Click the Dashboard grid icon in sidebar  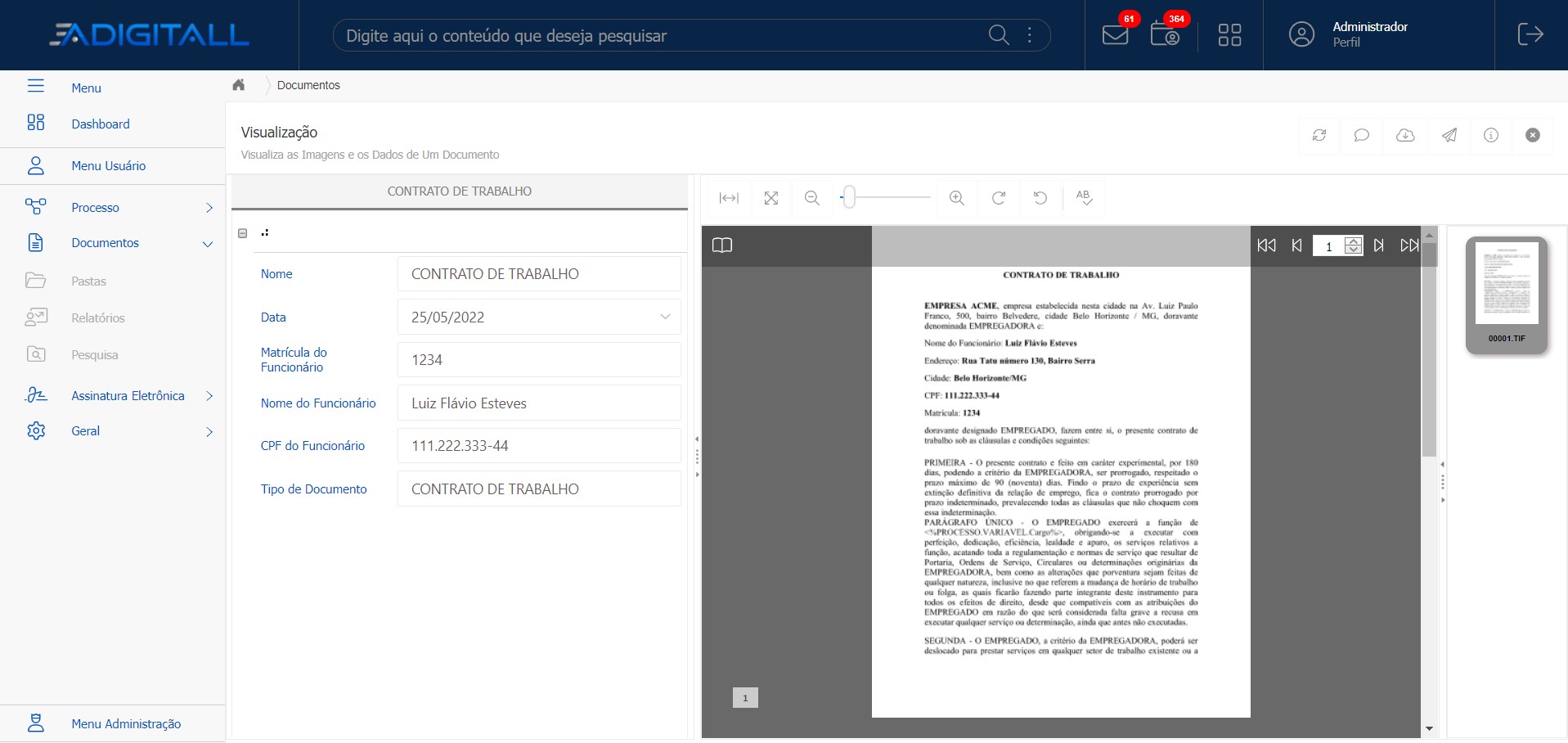(36, 123)
